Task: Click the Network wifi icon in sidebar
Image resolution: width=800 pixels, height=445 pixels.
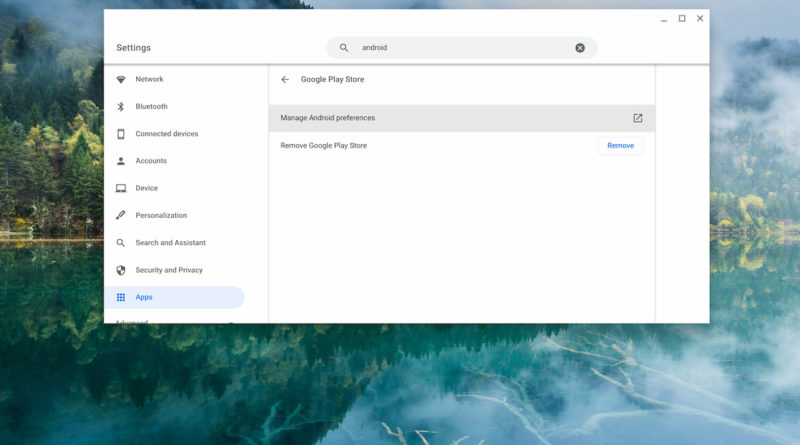Action: (x=121, y=80)
